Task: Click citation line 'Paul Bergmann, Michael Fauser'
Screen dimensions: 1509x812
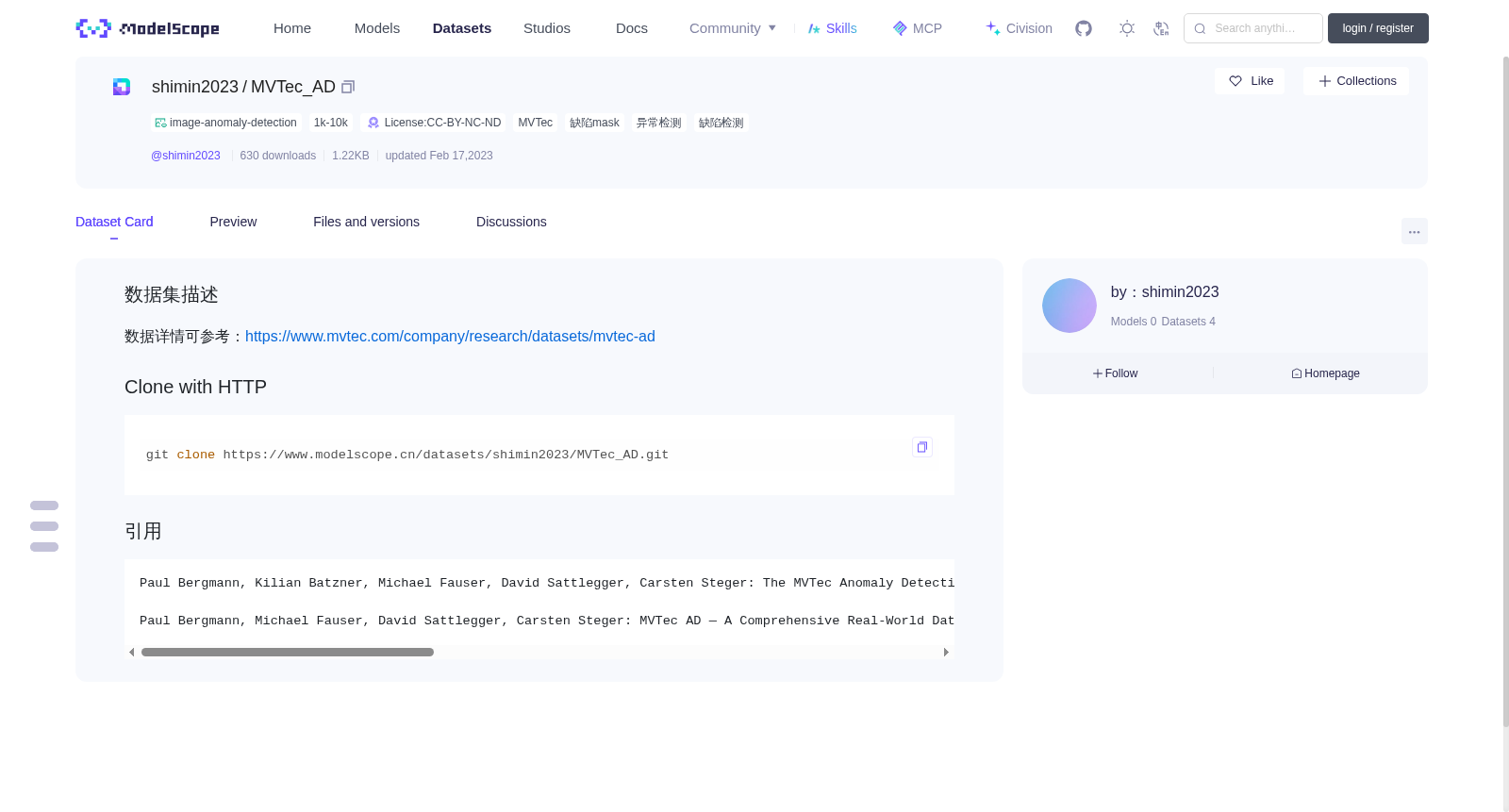Action: [547, 621]
